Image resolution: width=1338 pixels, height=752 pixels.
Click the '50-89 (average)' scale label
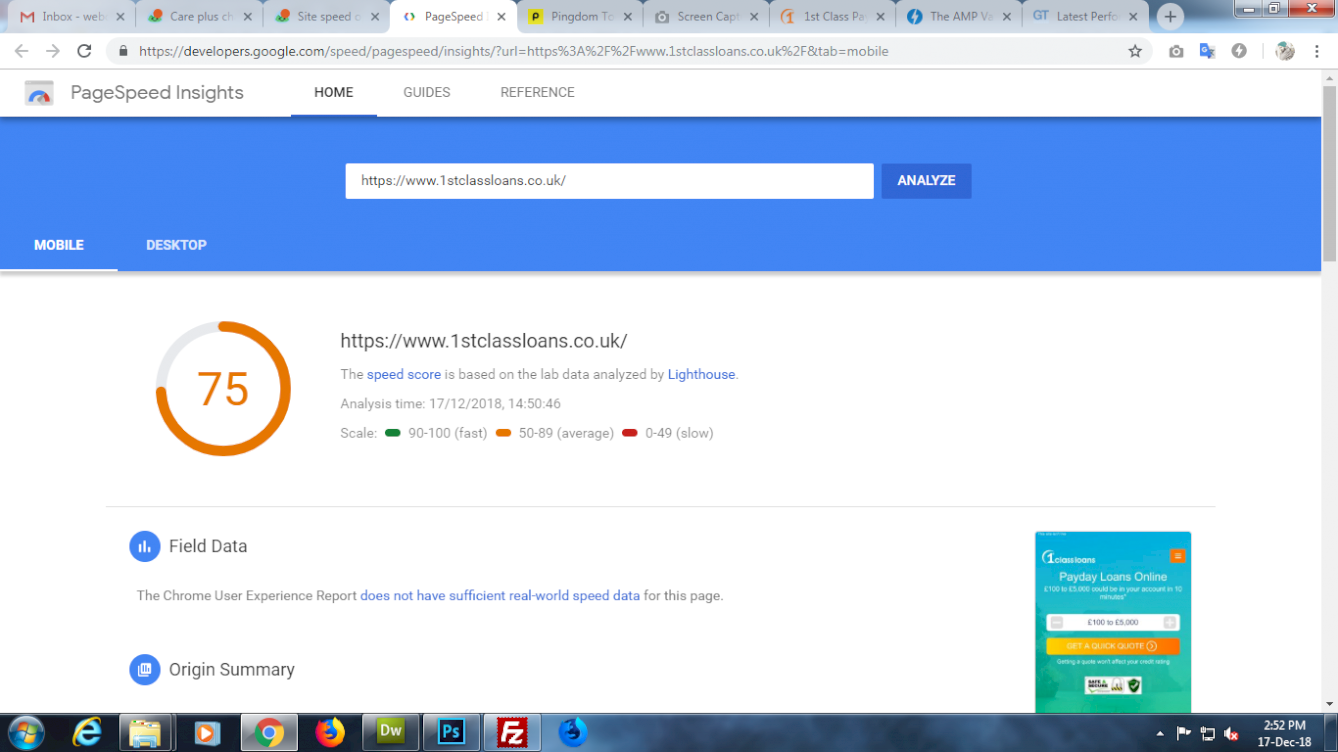click(x=566, y=433)
